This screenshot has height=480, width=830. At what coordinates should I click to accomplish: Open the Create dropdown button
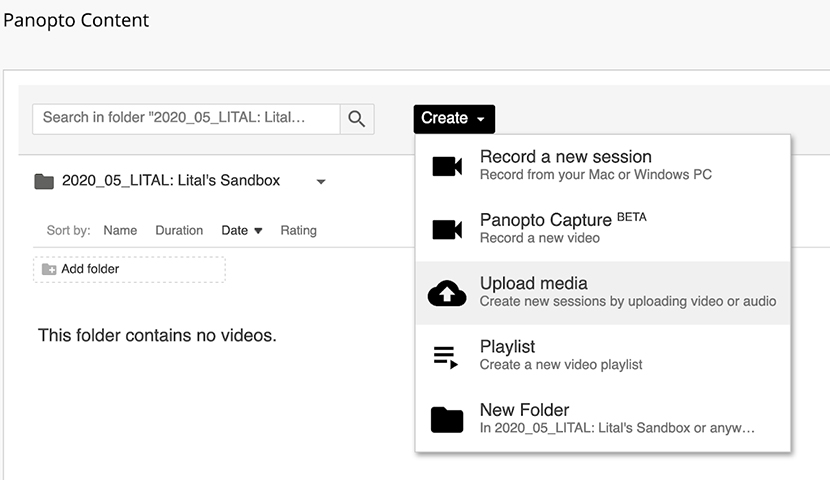454,119
